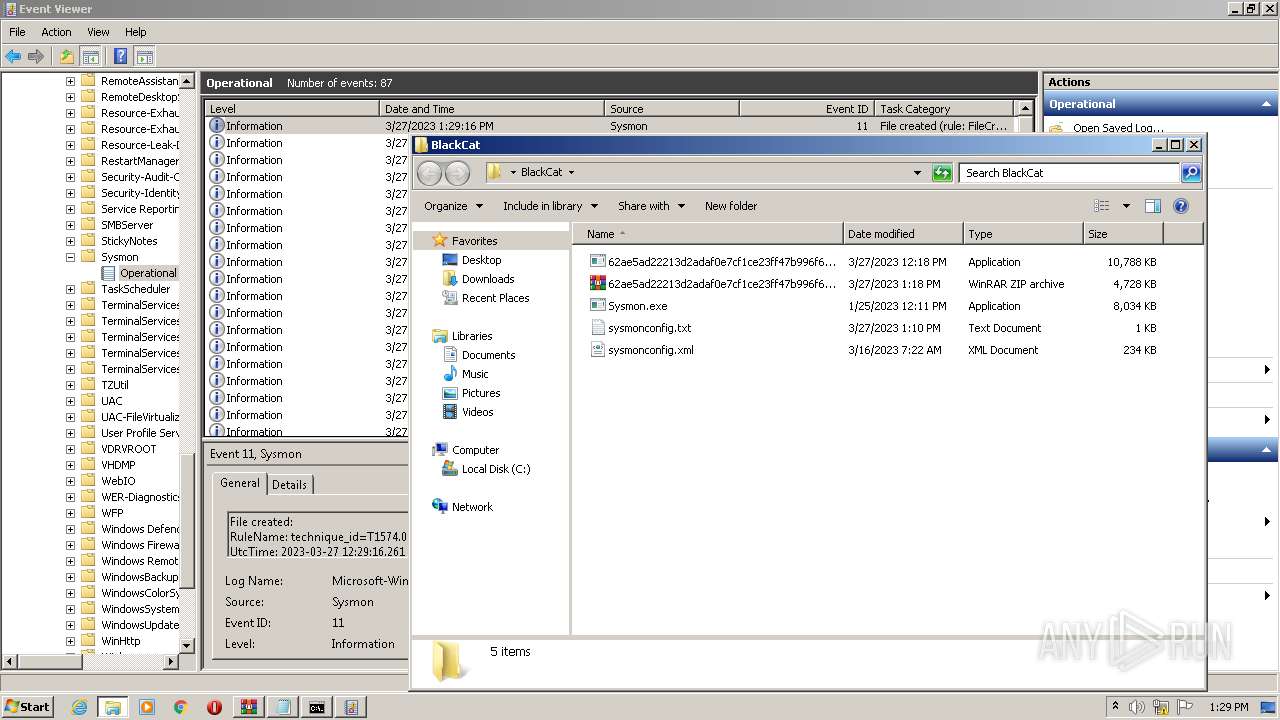Screen dimensions: 1280x720
Task: Open File menu in Event Viewer
Action: (17, 32)
